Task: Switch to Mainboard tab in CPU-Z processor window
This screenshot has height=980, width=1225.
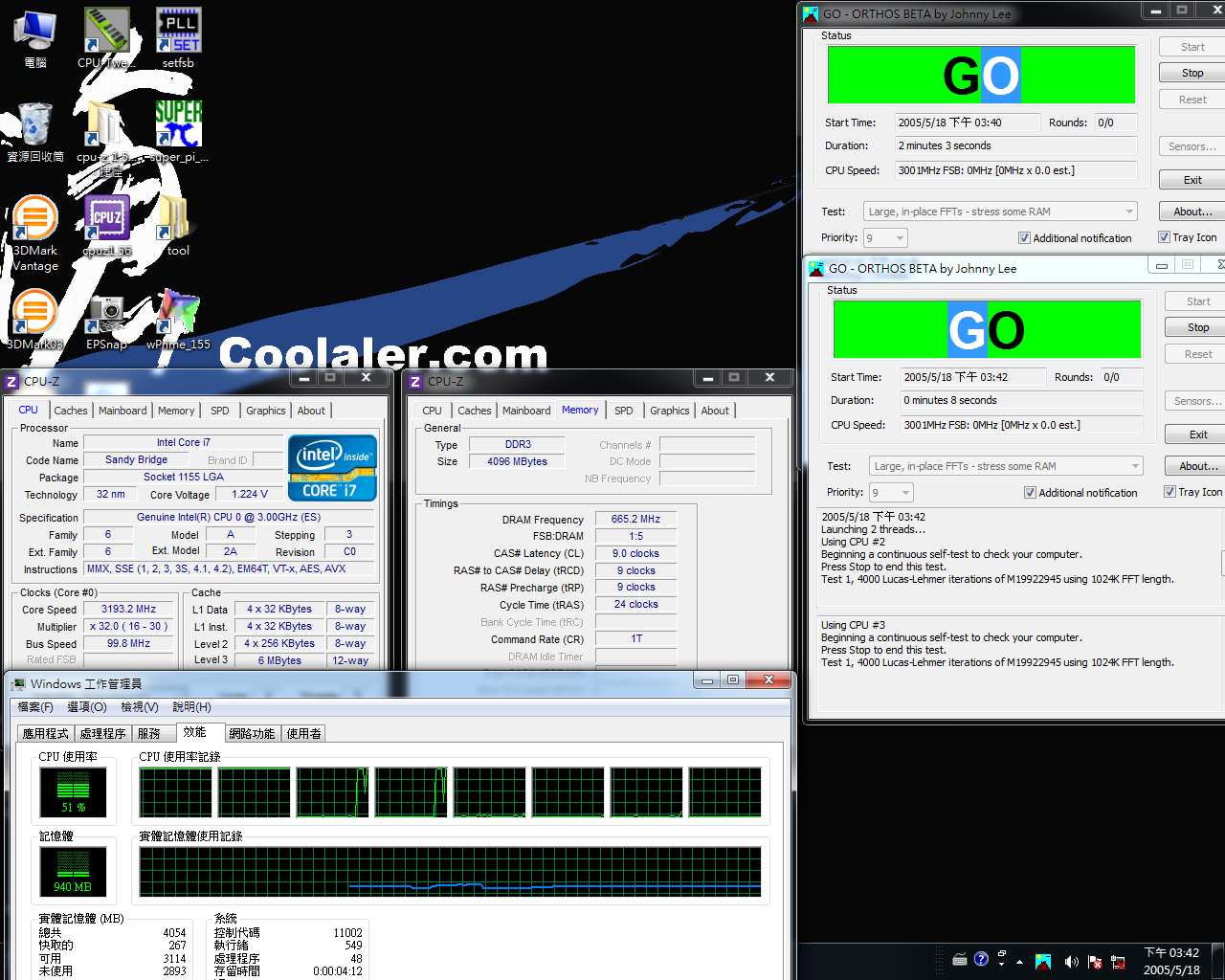Action: point(122,411)
